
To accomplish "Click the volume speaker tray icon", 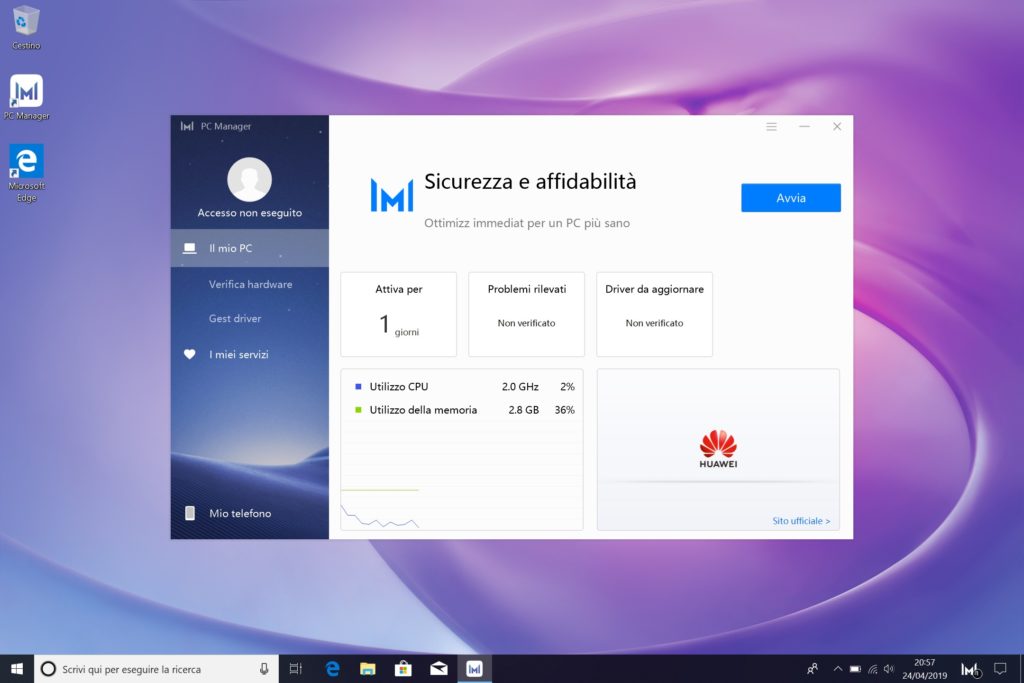I will (889, 669).
